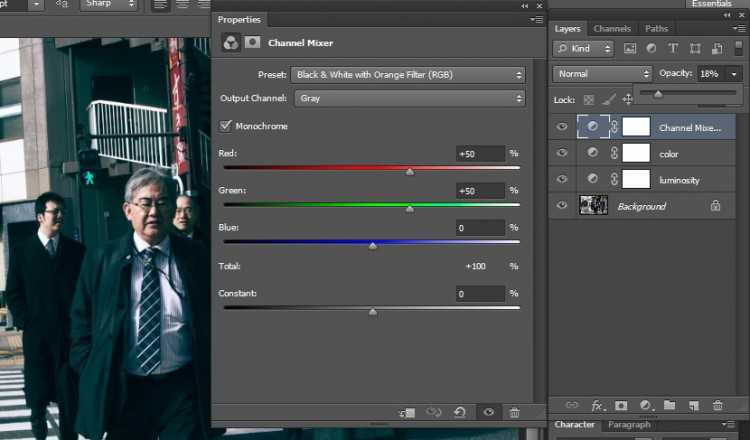Add a layer mask from Layers panel

621,405
